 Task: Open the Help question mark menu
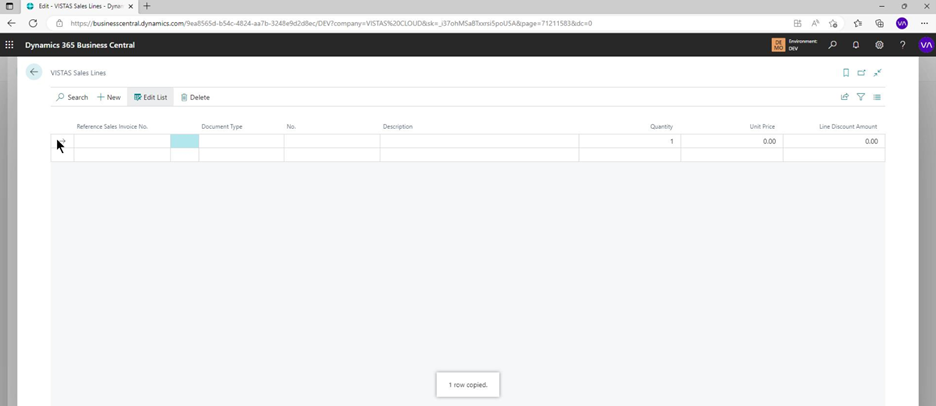[902, 45]
